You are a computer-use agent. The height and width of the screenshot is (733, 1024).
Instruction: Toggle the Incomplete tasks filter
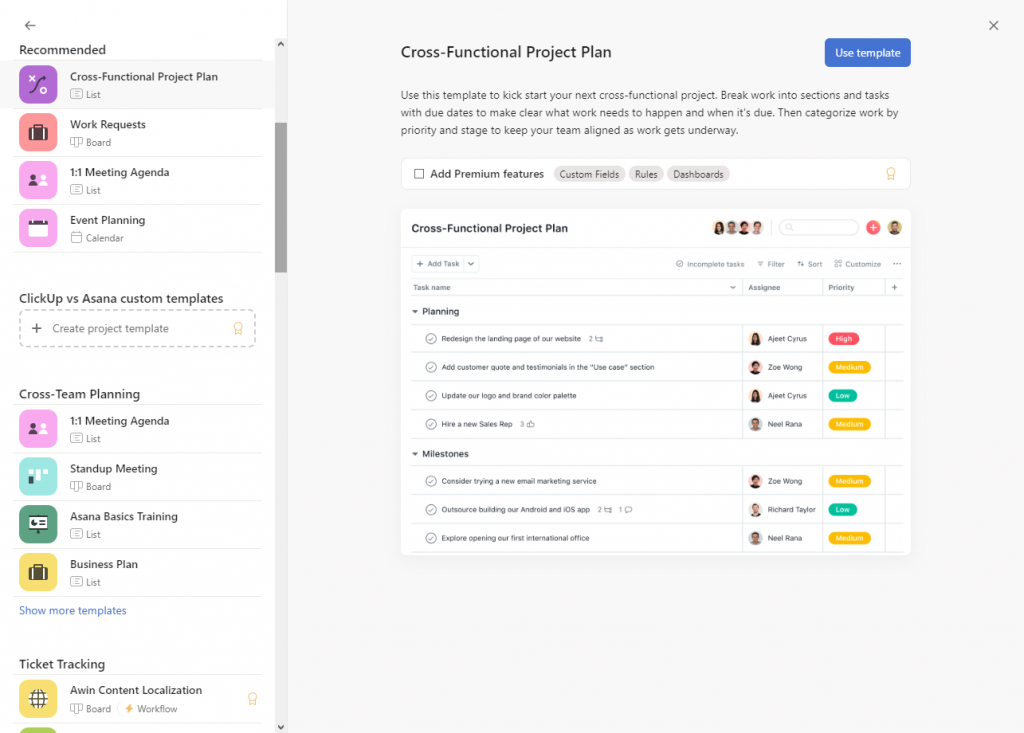pos(710,264)
